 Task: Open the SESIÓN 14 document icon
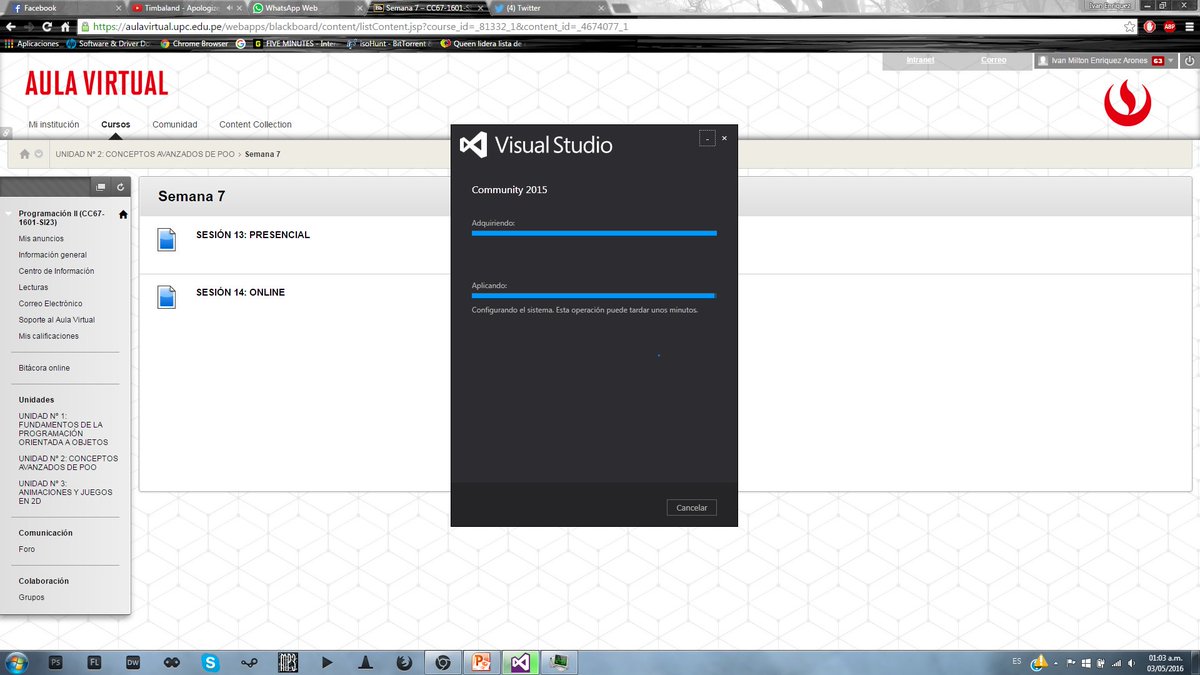click(166, 297)
